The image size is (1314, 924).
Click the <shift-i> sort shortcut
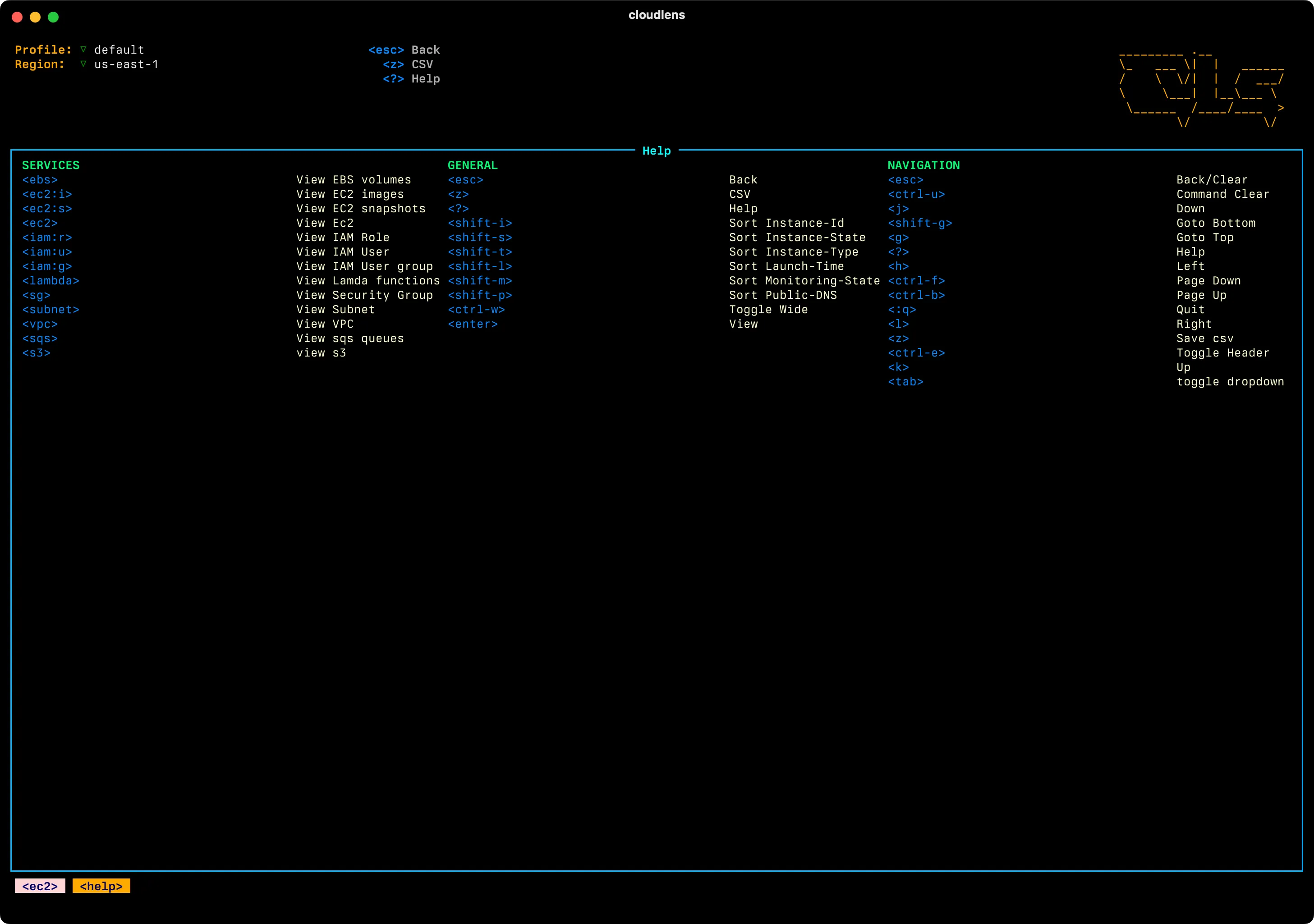(480, 223)
